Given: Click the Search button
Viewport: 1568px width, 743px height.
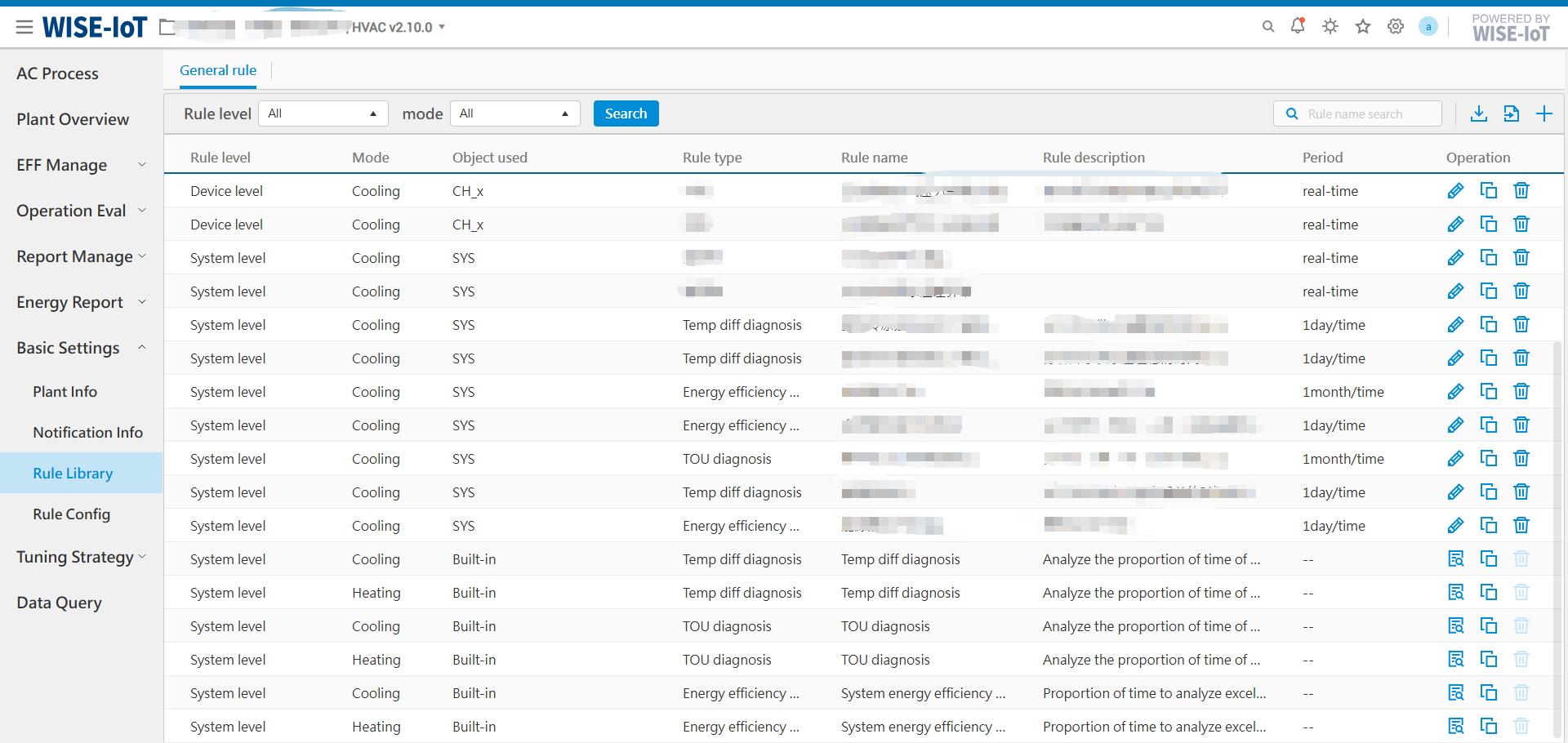Looking at the screenshot, I should click(x=626, y=113).
